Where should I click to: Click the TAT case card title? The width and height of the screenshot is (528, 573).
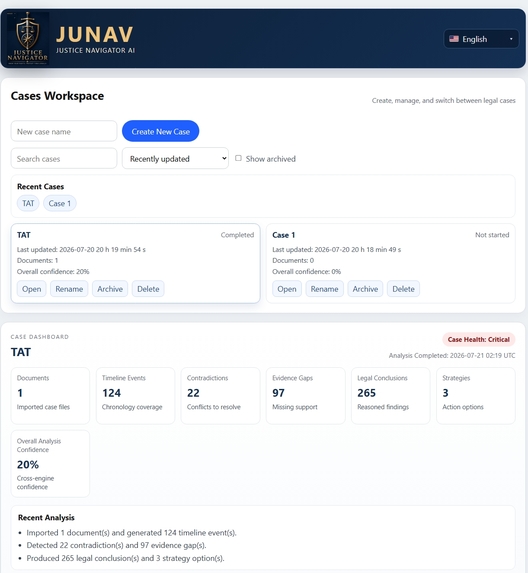[x=24, y=235]
